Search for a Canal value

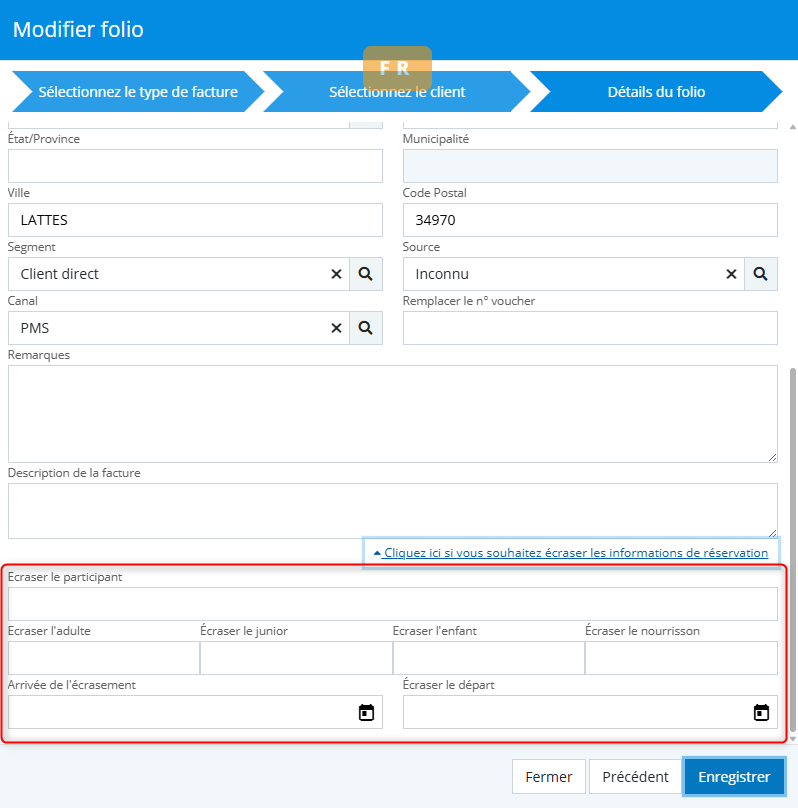[x=366, y=328]
